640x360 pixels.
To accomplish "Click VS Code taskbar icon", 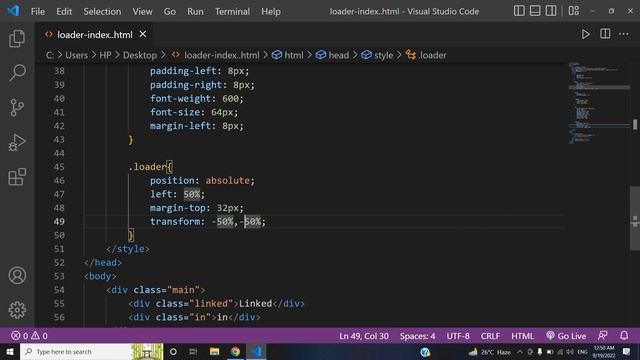I will click(256, 351).
